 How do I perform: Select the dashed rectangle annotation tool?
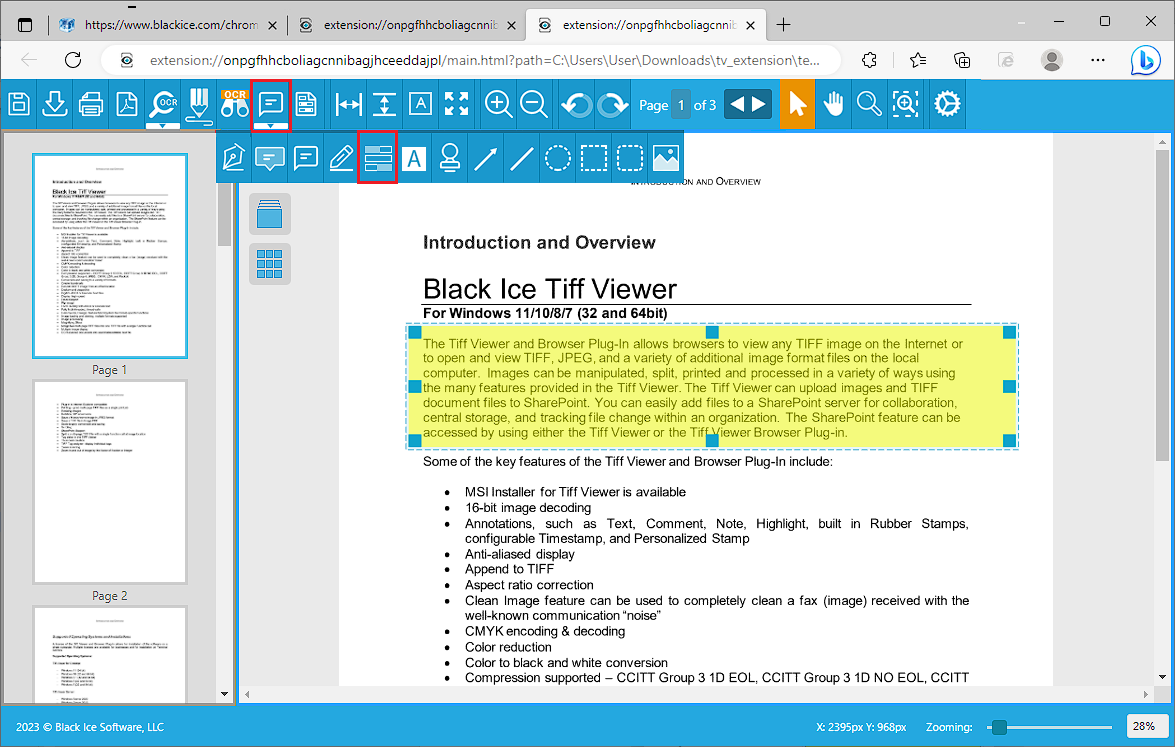click(x=593, y=158)
